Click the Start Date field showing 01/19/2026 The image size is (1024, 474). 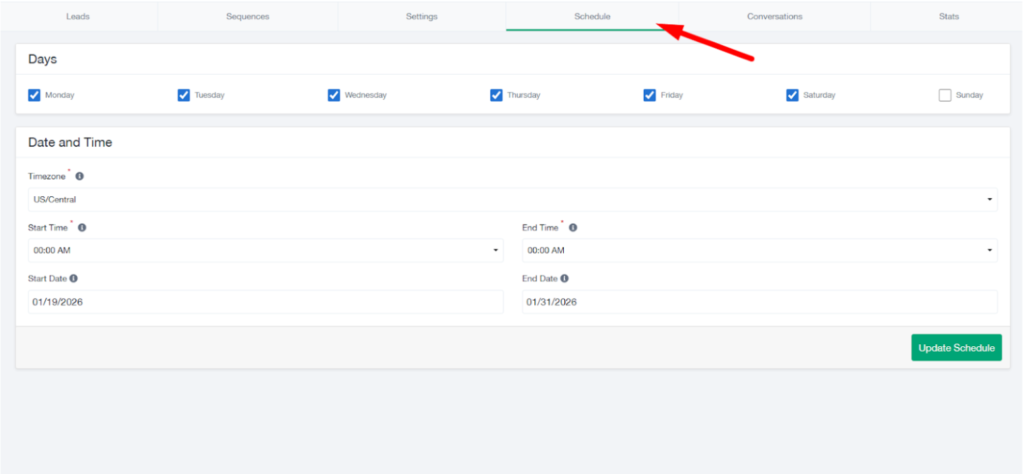[265, 302]
